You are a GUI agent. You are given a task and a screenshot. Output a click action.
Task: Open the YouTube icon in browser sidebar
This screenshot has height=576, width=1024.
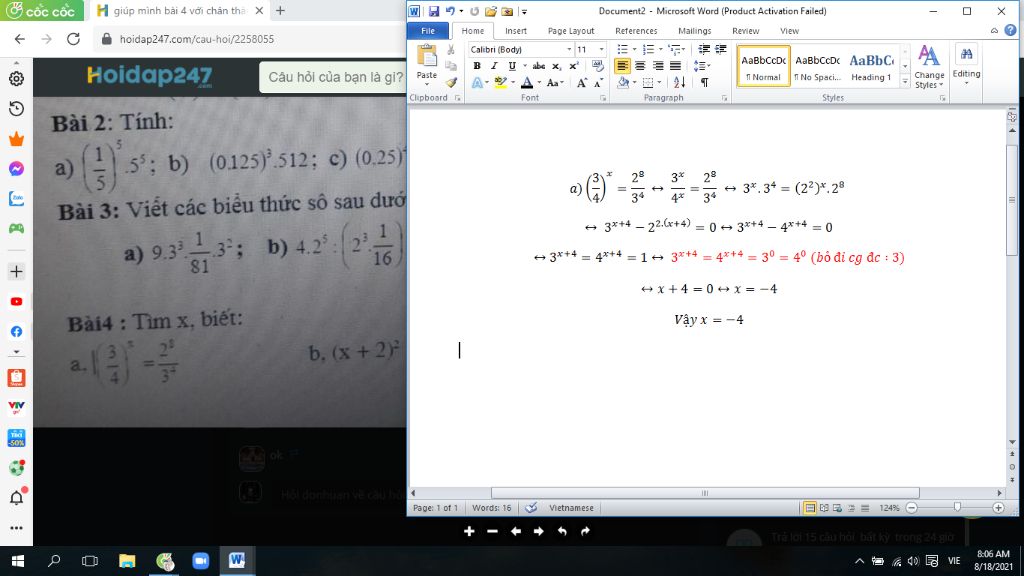16,302
